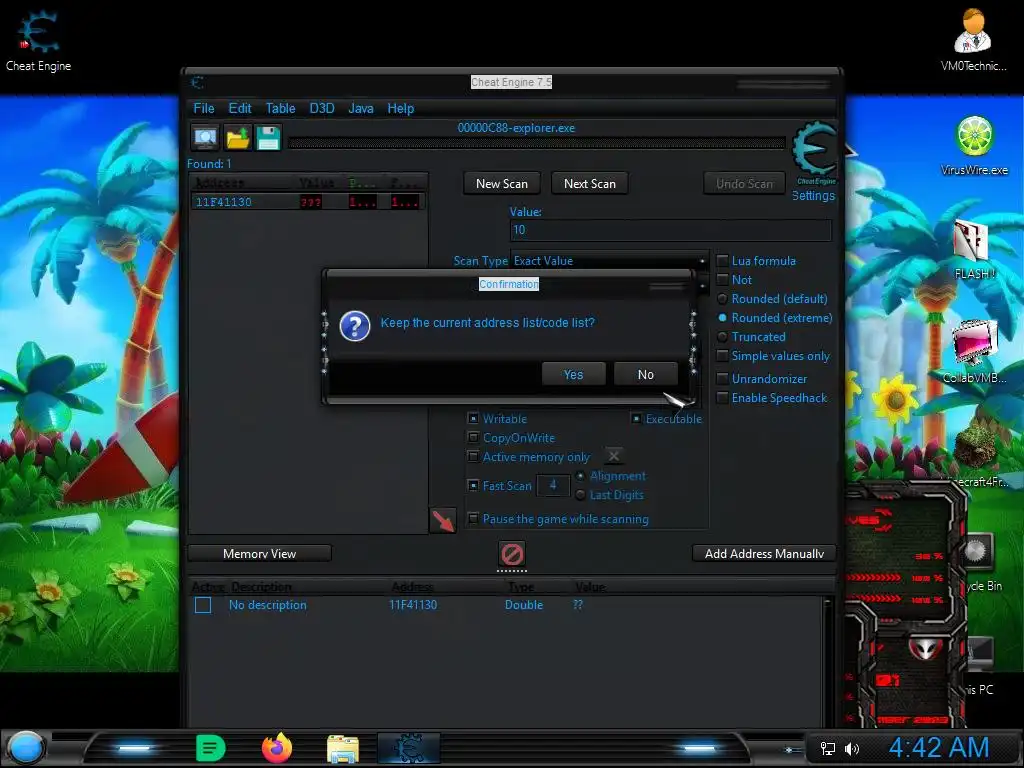The width and height of the screenshot is (1024, 768).
Task: Open VirusWire.exe desktop icon
Action: pos(974,145)
